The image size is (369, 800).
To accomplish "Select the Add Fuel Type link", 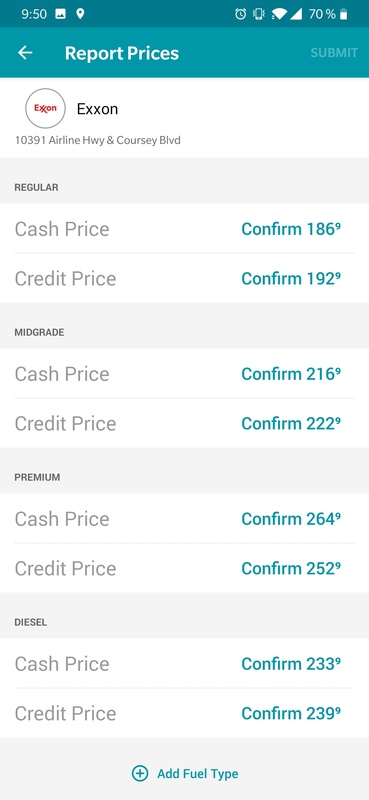I will click(x=198, y=774).
